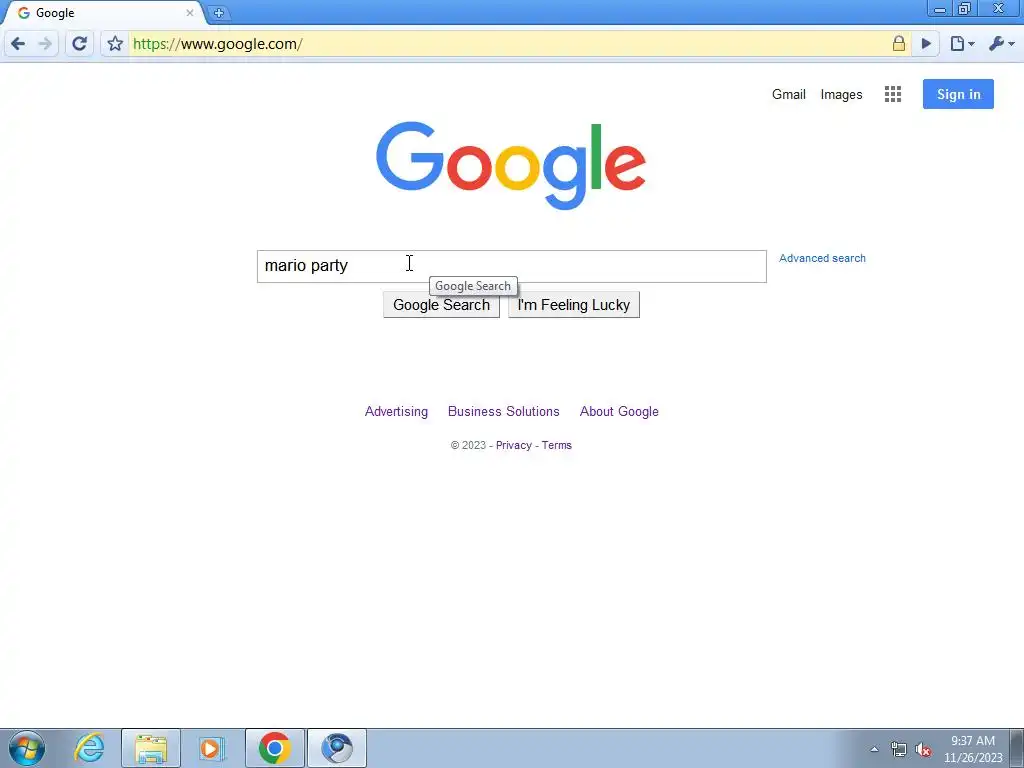Screen dimensions: 1024x768
Task: Close the Google tab
Action: pyautogui.click(x=189, y=12)
